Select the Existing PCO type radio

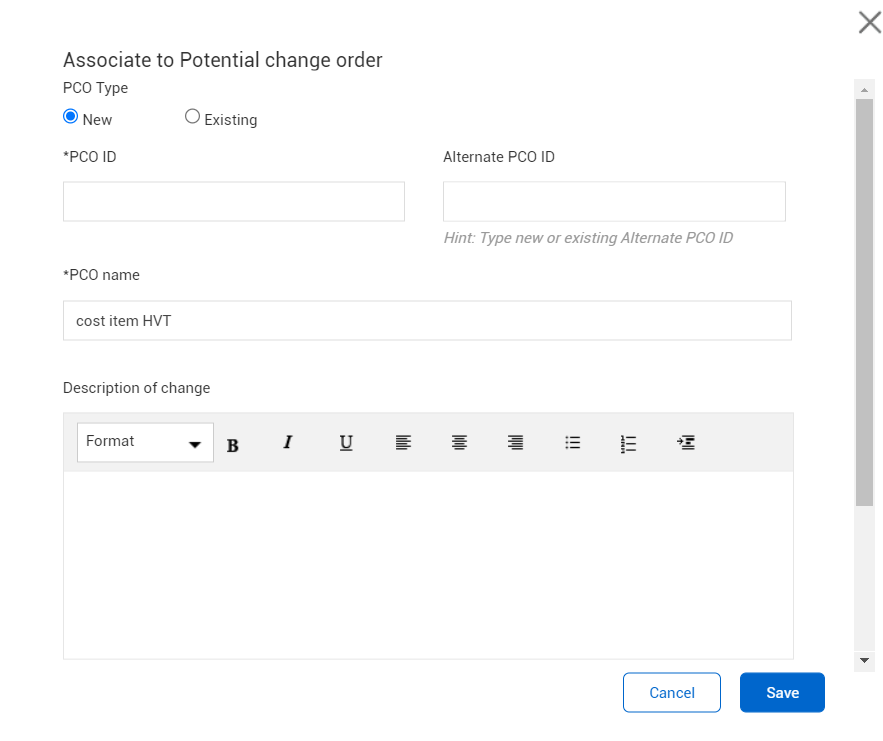(192, 117)
